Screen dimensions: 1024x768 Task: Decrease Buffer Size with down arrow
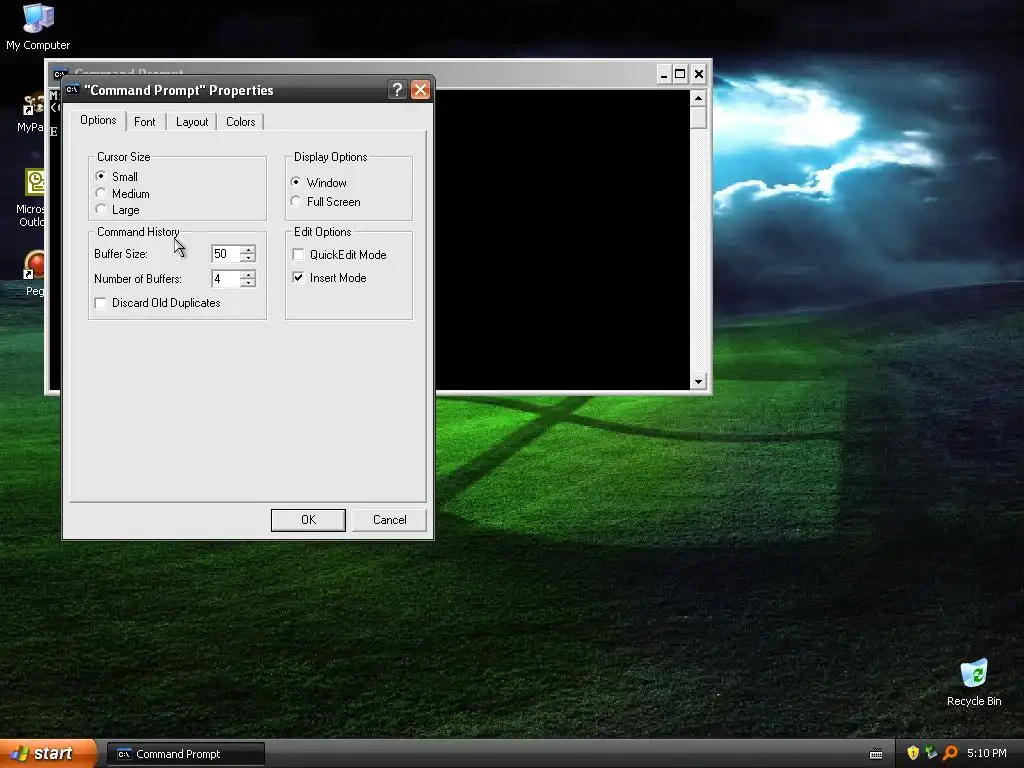(248, 258)
